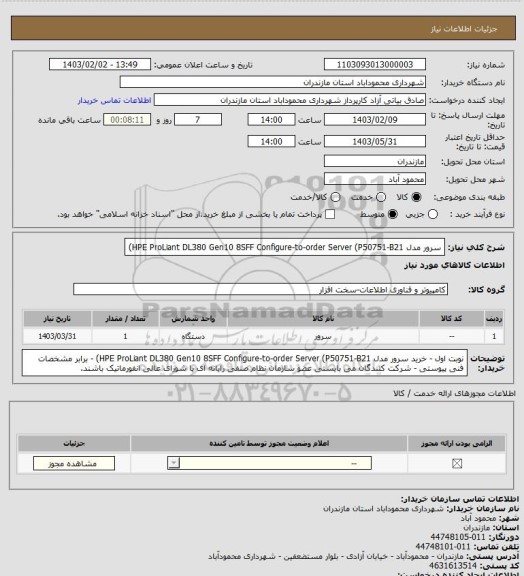Viewport: 524px width, 576px height.
Task: Click the request creator name field
Action: pyautogui.click(x=290, y=100)
